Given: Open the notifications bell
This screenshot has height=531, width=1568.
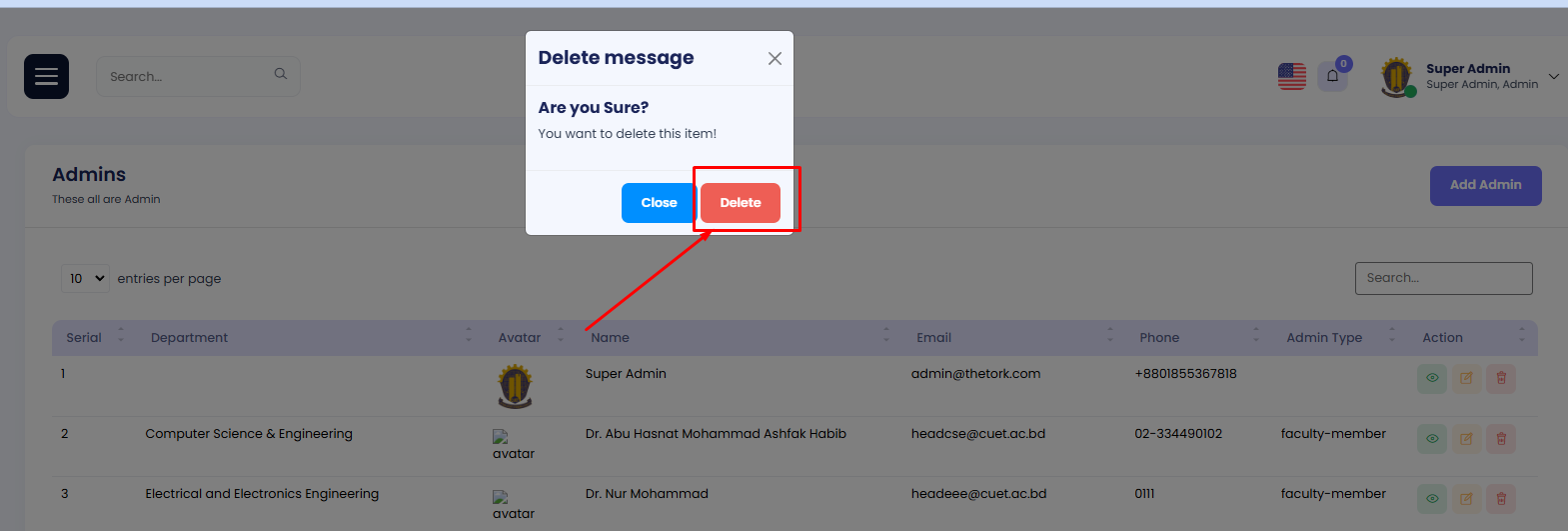Looking at the screenshot, I should click(x=1332, y=76).
